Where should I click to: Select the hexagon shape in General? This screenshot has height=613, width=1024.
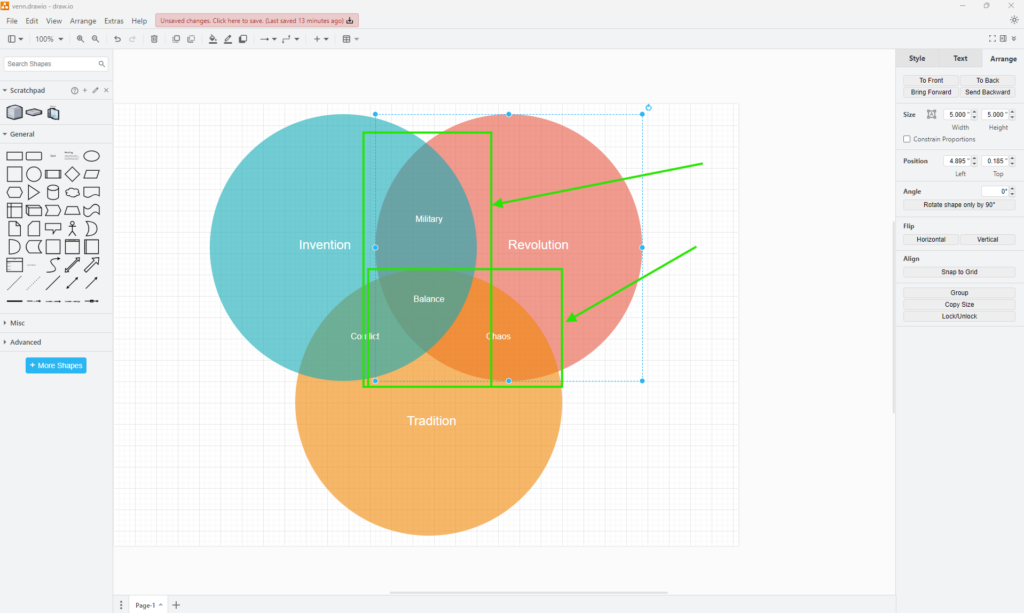click(14, 193)
